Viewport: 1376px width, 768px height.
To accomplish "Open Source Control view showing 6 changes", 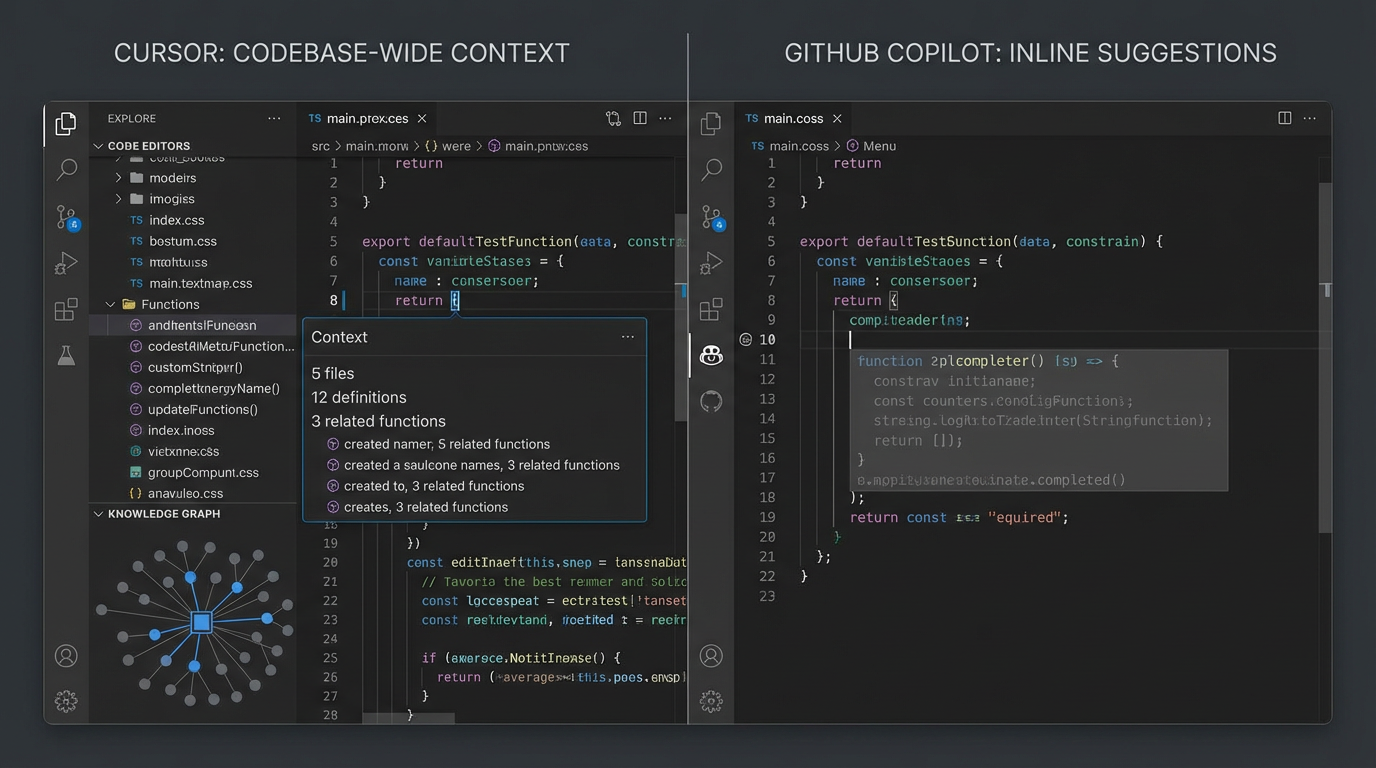I will tap(65, 217).
